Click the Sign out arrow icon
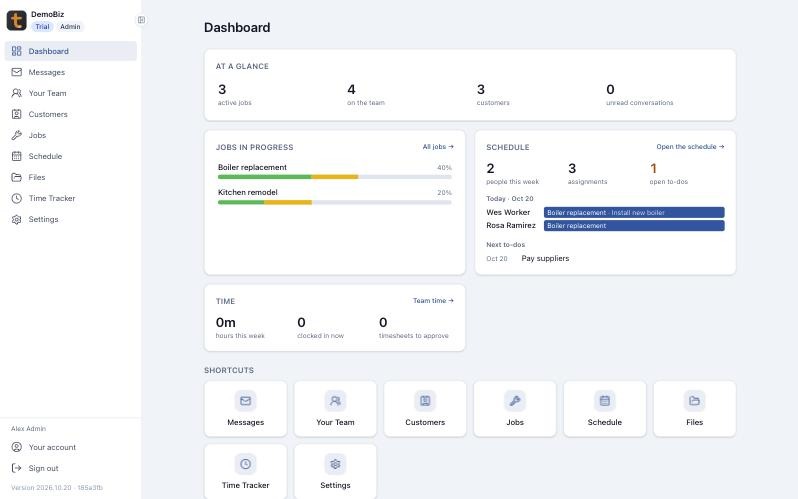This screenshot has width=798, height=499. tap(17, 468)
